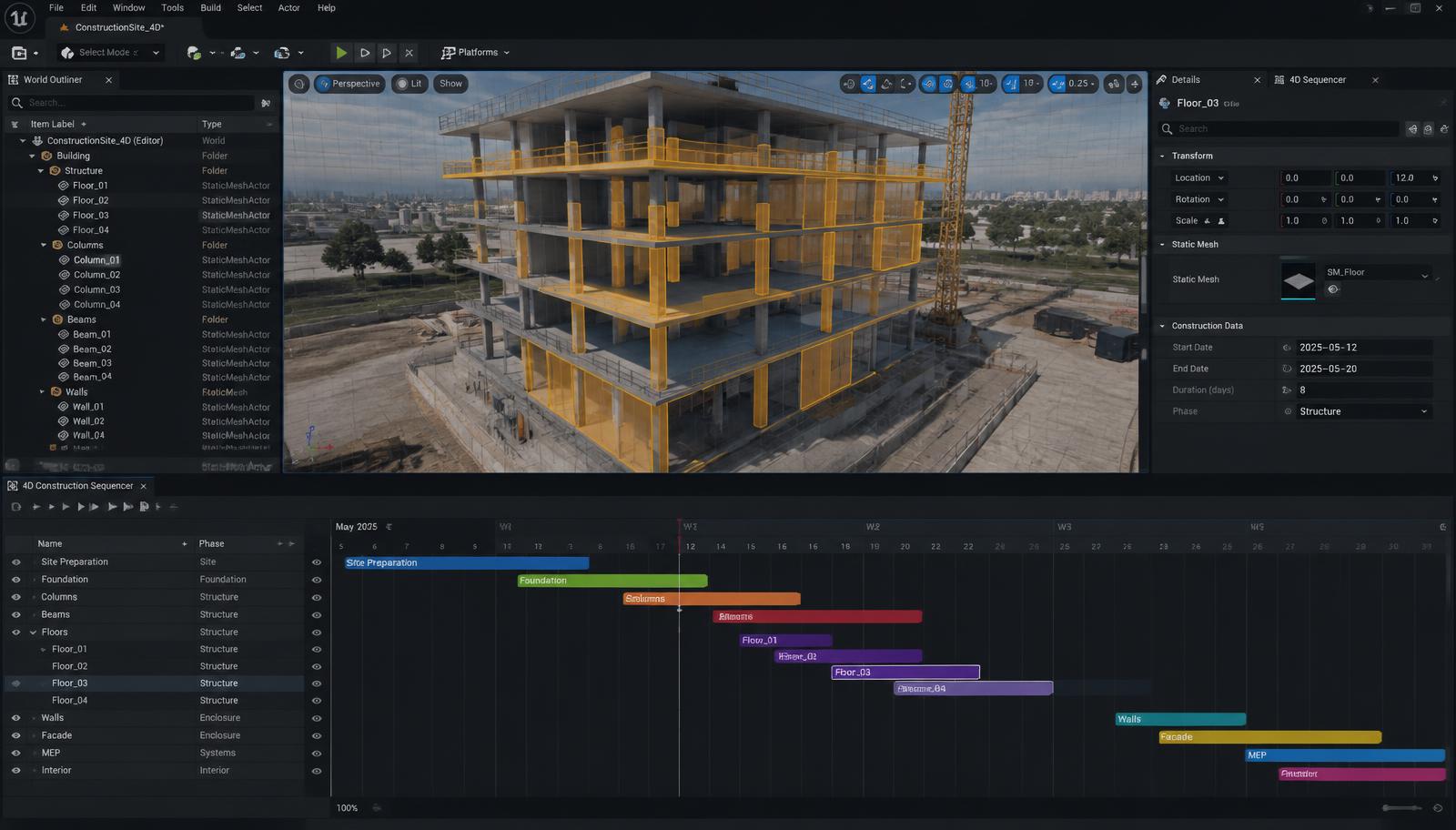
Task: Select Column_01 in the outliner
Action: point(96,260)
